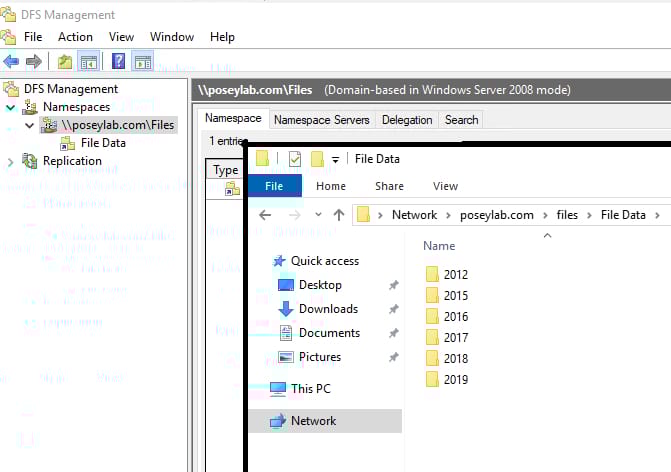Viewport: 671px width, 472px height.
Task: Click folder icon in the Type column row
Action: click(x=232, y=189)
